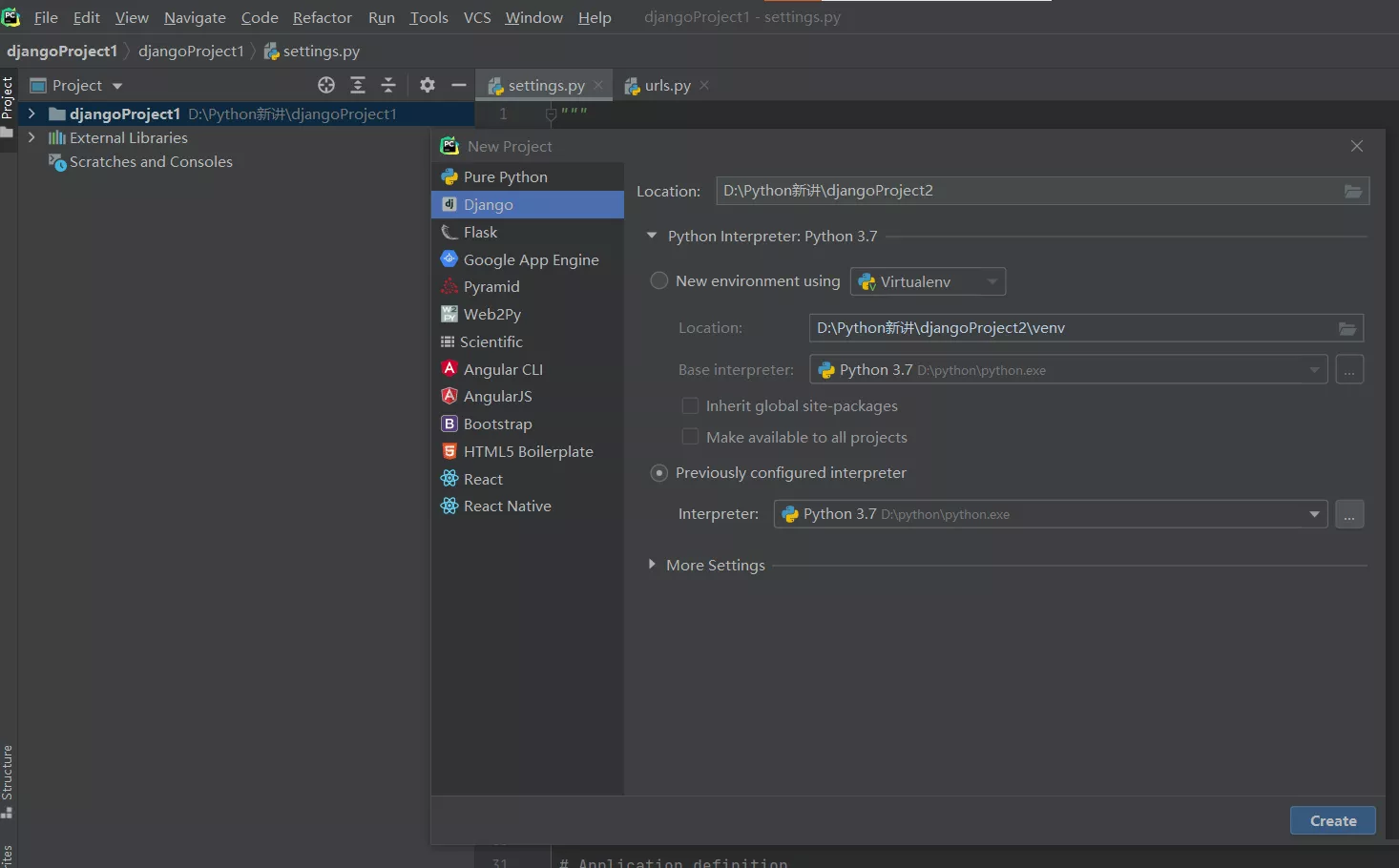
Task: Click settings.py breadcrumb
Action: 312,51
